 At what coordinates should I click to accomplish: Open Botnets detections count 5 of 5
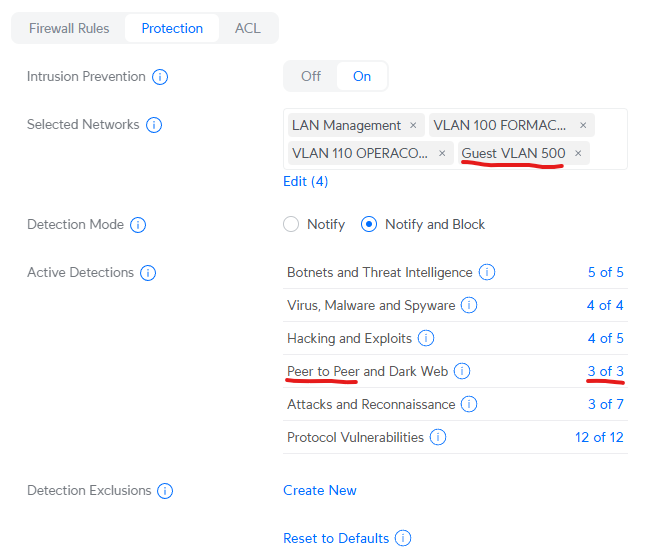[605, 273]
